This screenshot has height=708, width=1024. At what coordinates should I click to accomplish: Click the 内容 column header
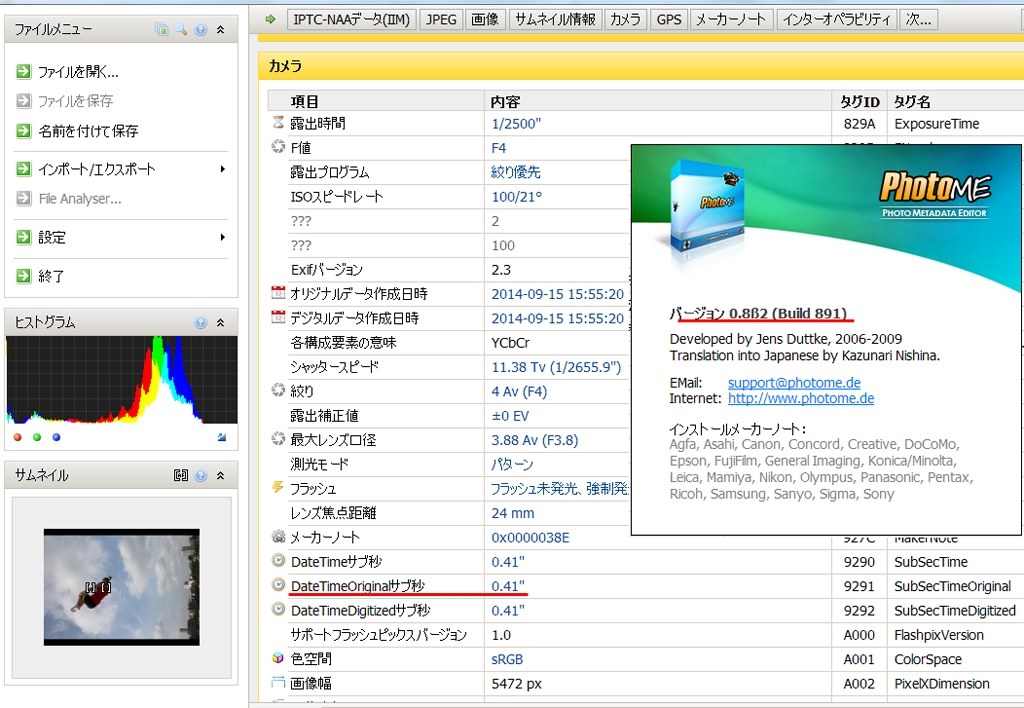505,101
